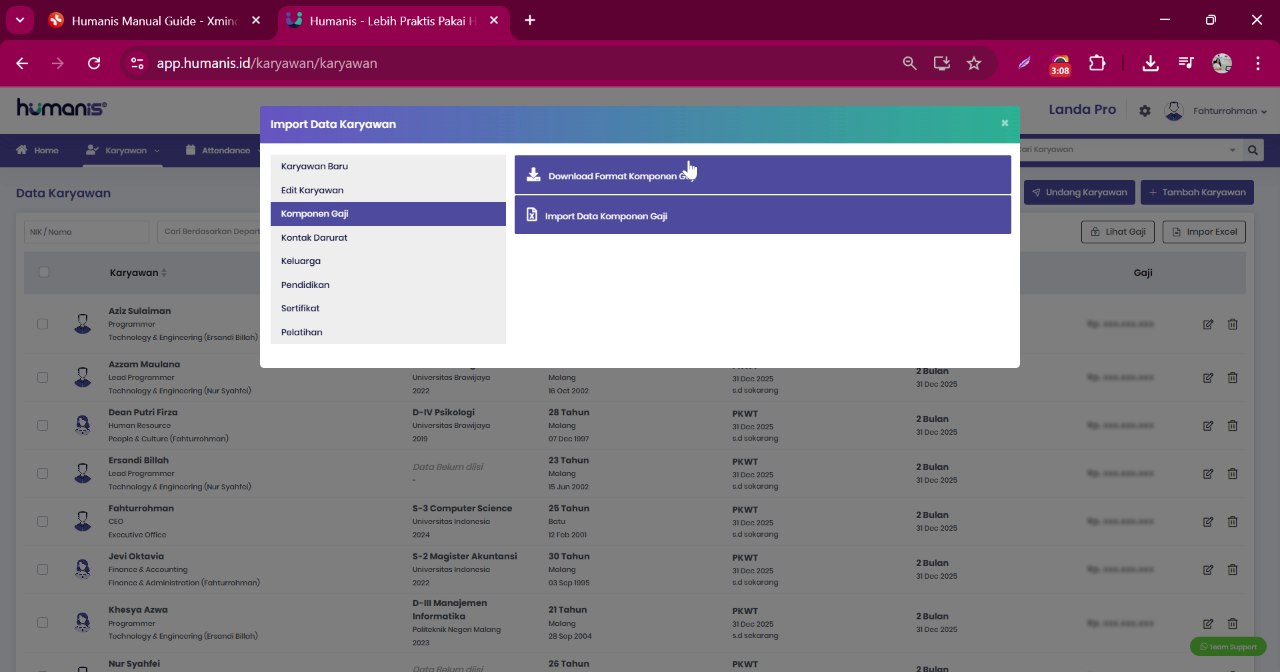Select Edit Karyawan import option

click(x=388, y=190)
